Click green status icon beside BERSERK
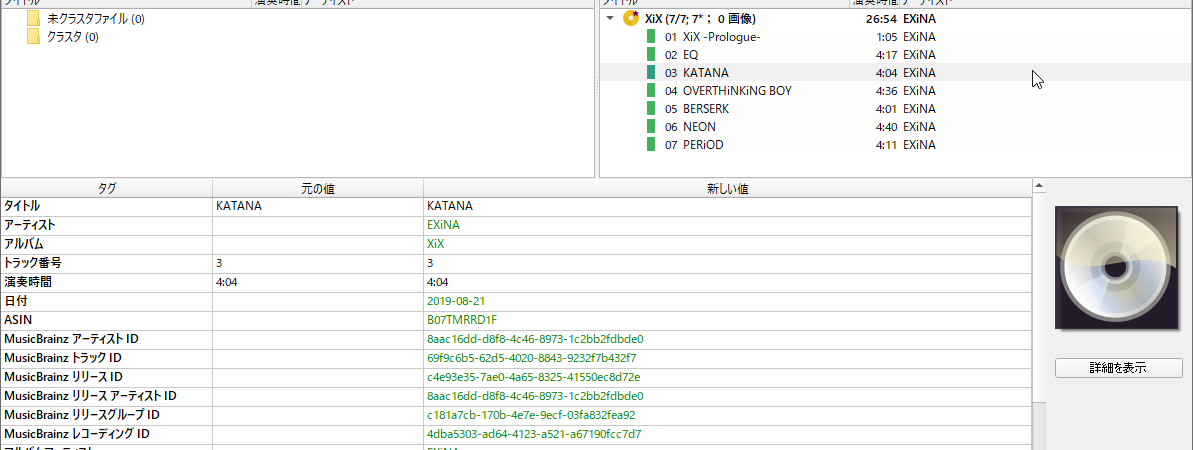The image size is (1193, 450). pyautogui.click(x=651, y=109)
